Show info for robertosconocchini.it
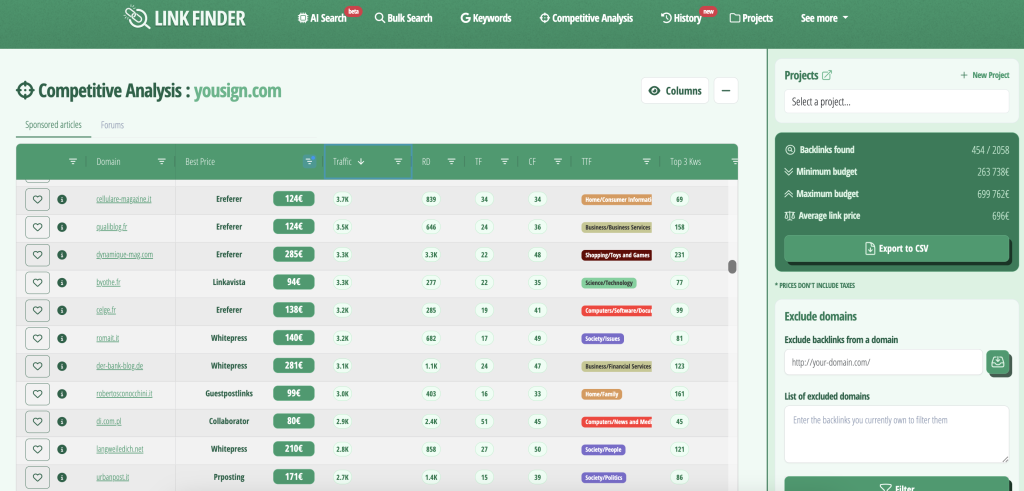 [62, 394]
